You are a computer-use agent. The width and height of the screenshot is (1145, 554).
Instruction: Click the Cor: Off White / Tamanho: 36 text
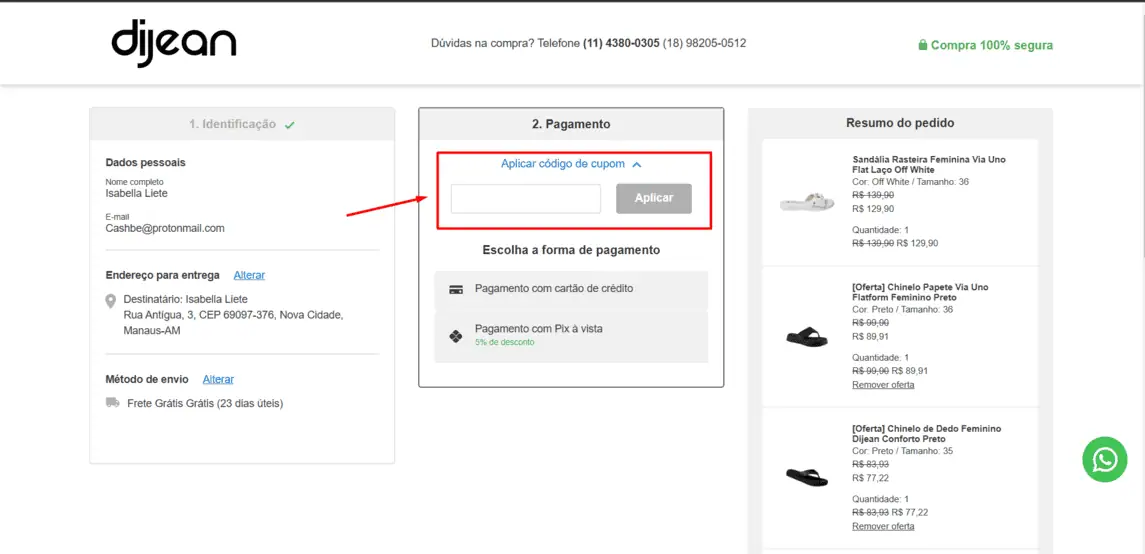(911, 182)
